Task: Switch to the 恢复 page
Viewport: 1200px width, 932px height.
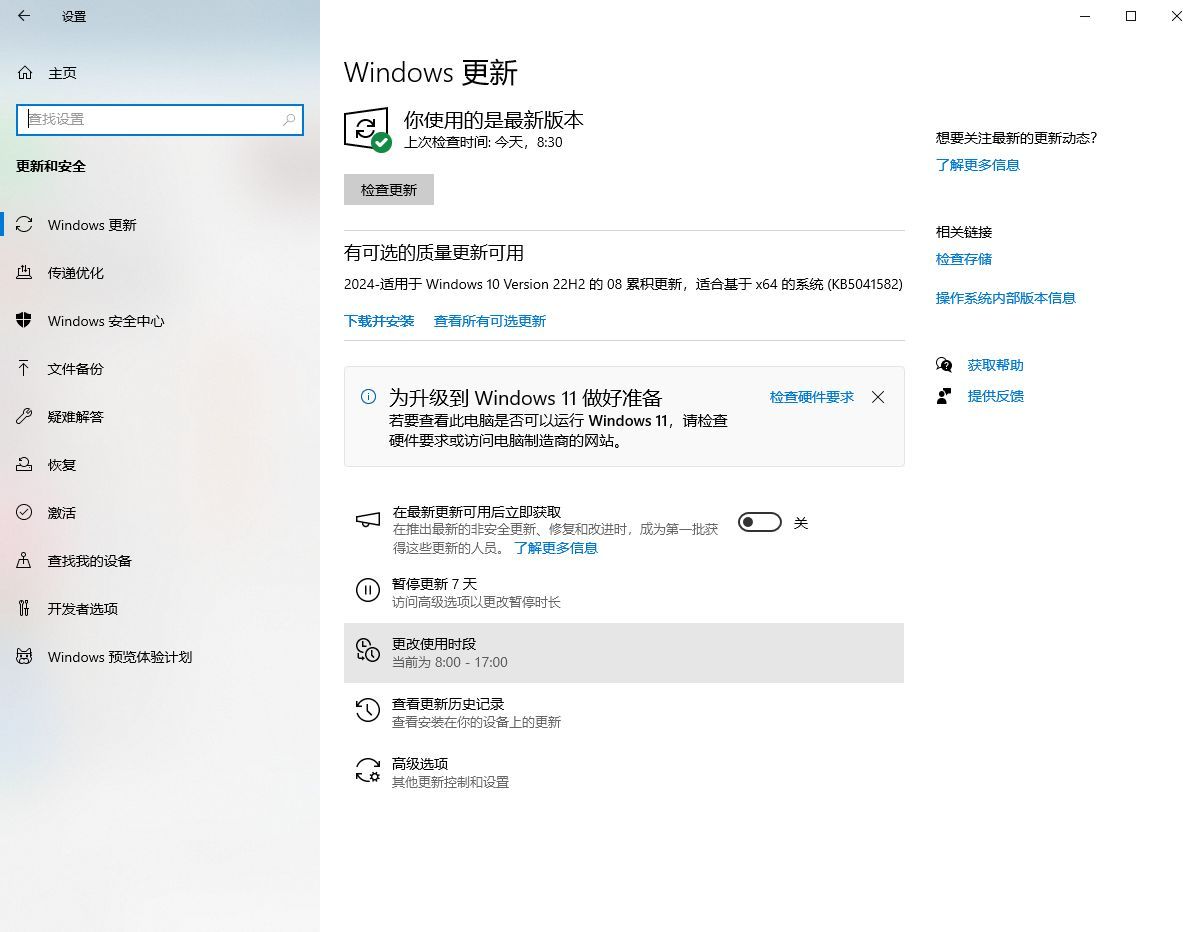Action: (160, 465)
